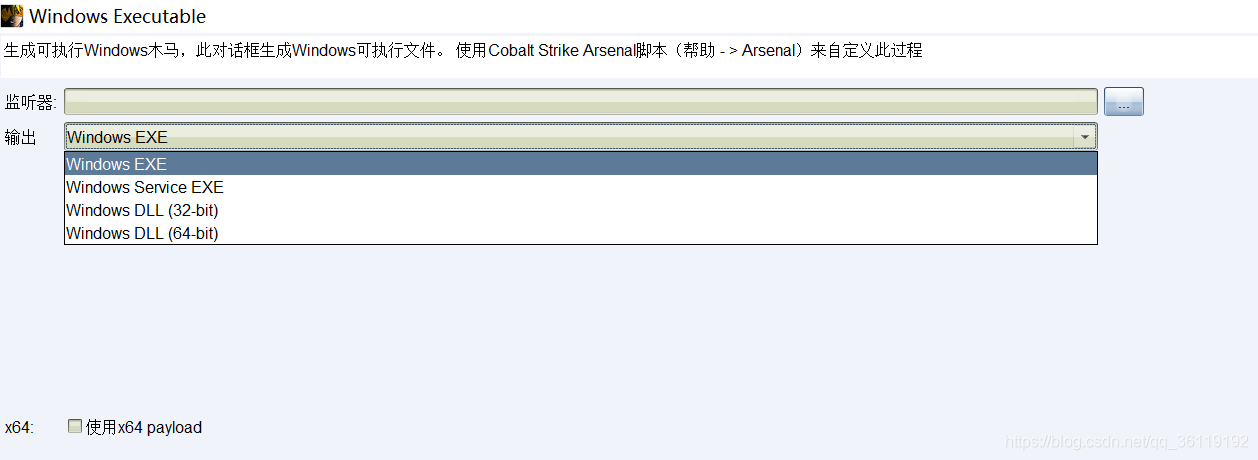Click the x64: field label

[x=19, y=427]
